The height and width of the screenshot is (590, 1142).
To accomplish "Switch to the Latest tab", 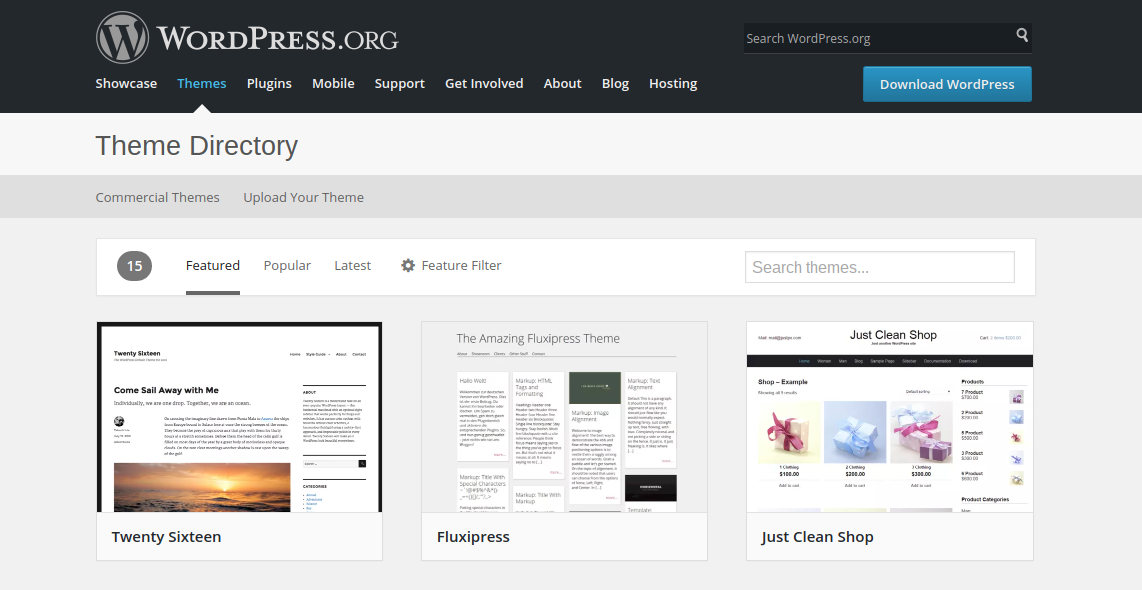I will (352, 265).
